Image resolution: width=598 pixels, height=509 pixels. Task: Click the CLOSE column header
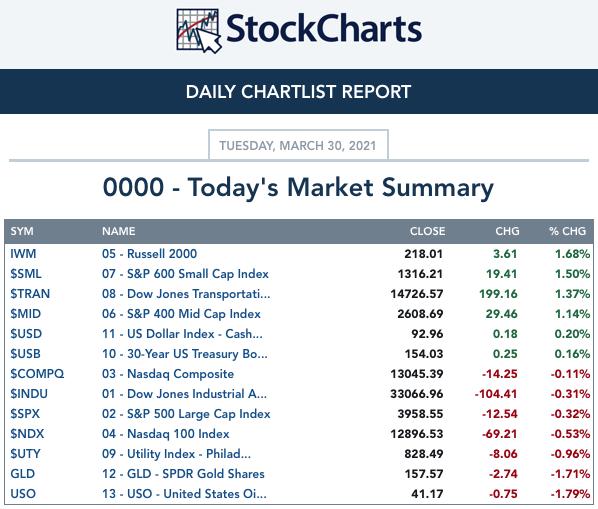tap(427, 231)
